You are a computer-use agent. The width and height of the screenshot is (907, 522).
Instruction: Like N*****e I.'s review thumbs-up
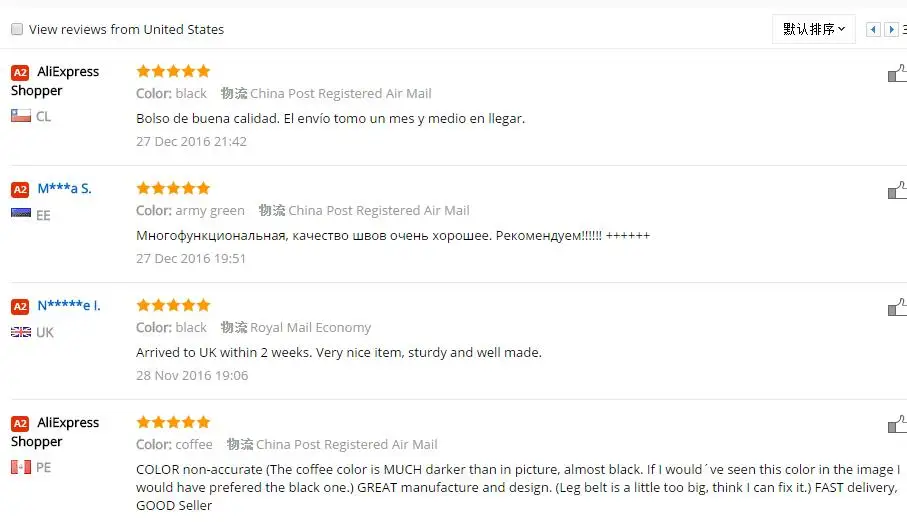click(x=897, y=307)
